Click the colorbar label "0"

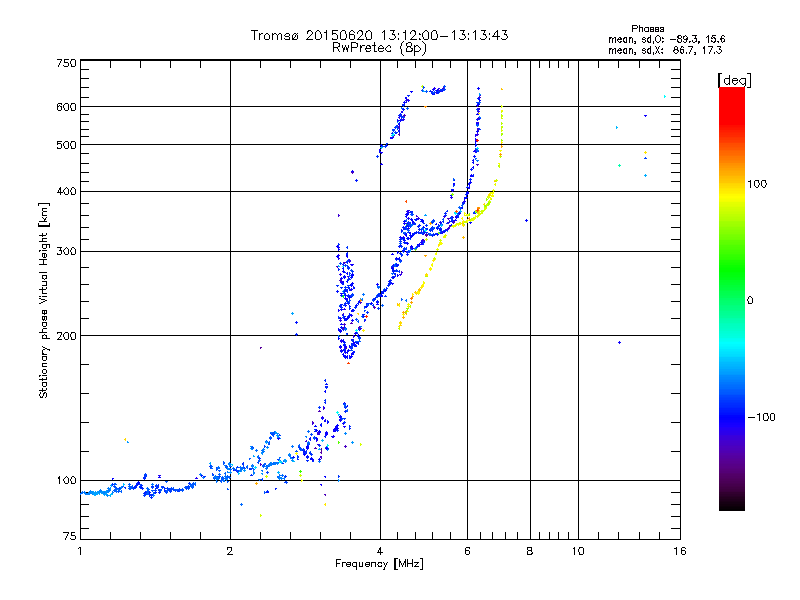click(750, 301)
